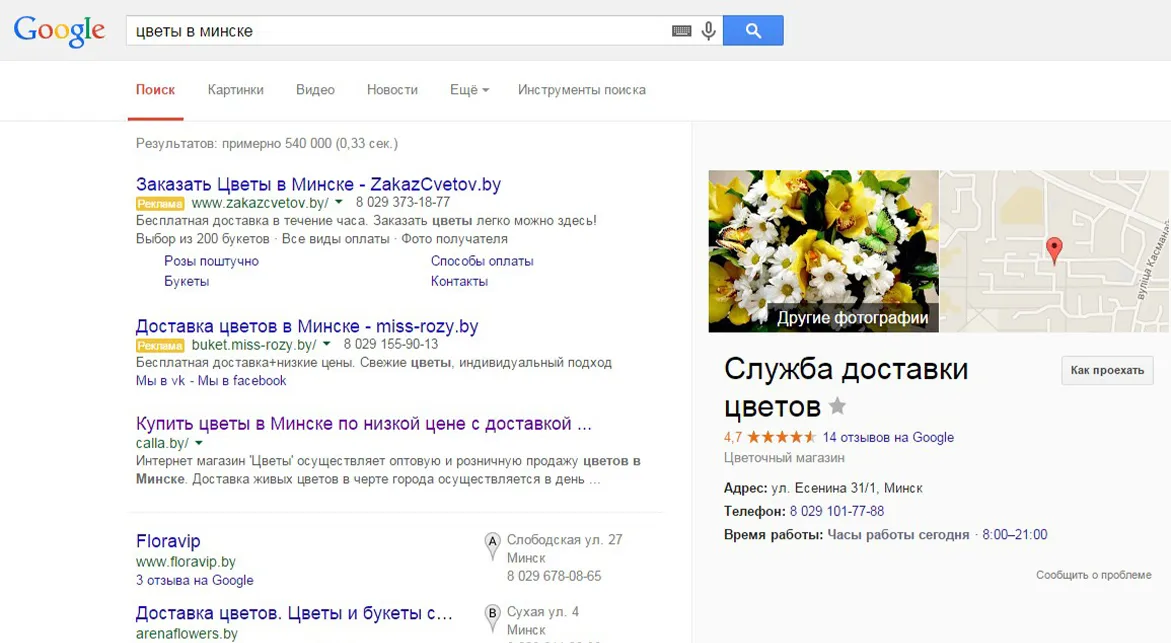Click the red map pin marker
The height and width of the screenshot is (643, 1171).
coord(1054,251)
